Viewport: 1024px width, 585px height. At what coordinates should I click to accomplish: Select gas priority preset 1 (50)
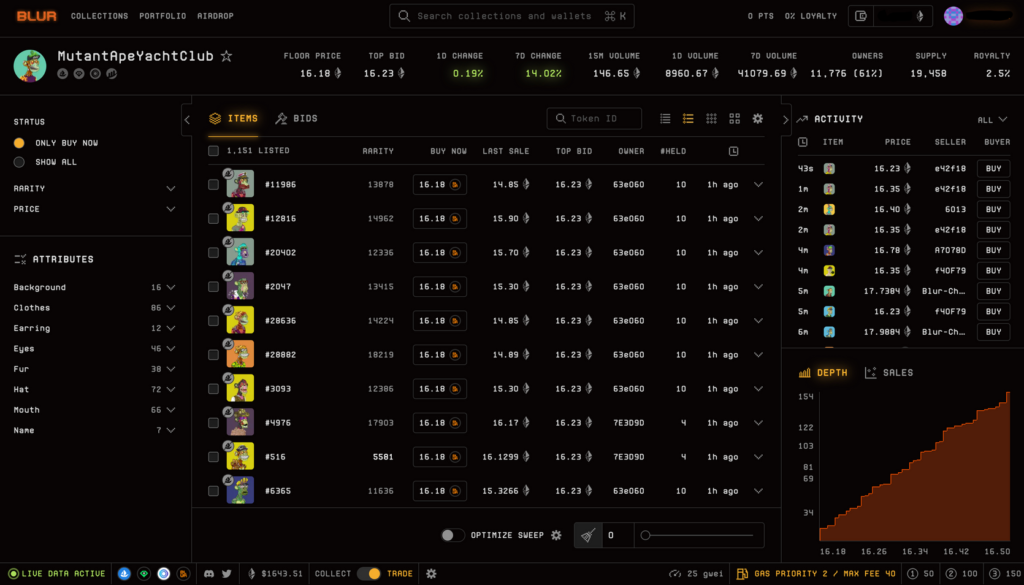(x=921, y=573)
